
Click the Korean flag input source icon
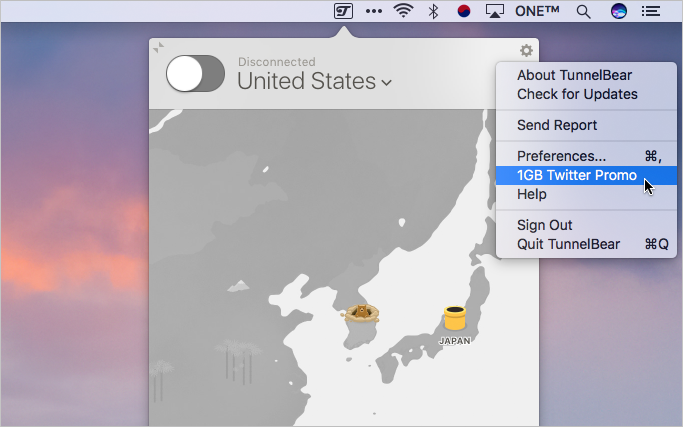pos(464,11)
